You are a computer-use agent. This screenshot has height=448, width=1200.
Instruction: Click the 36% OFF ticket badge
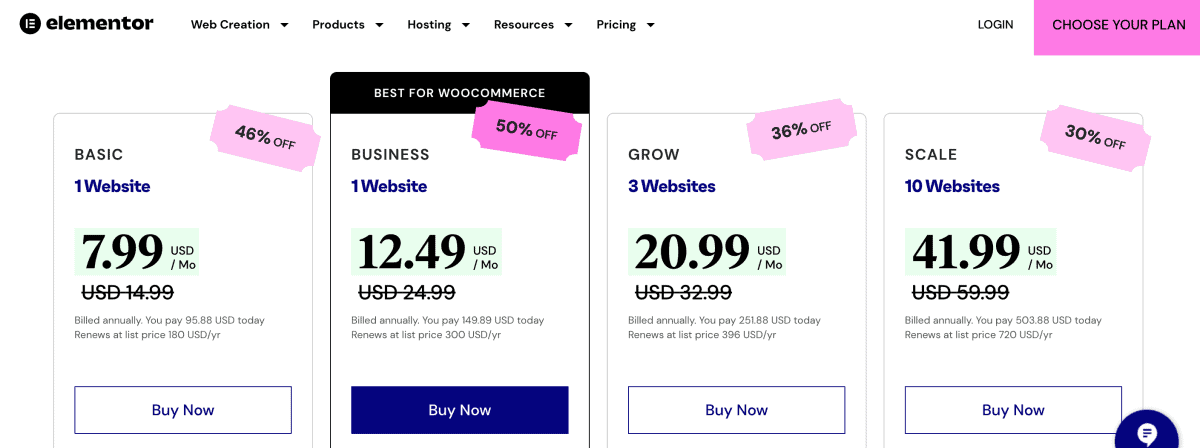tap(801, 130)
